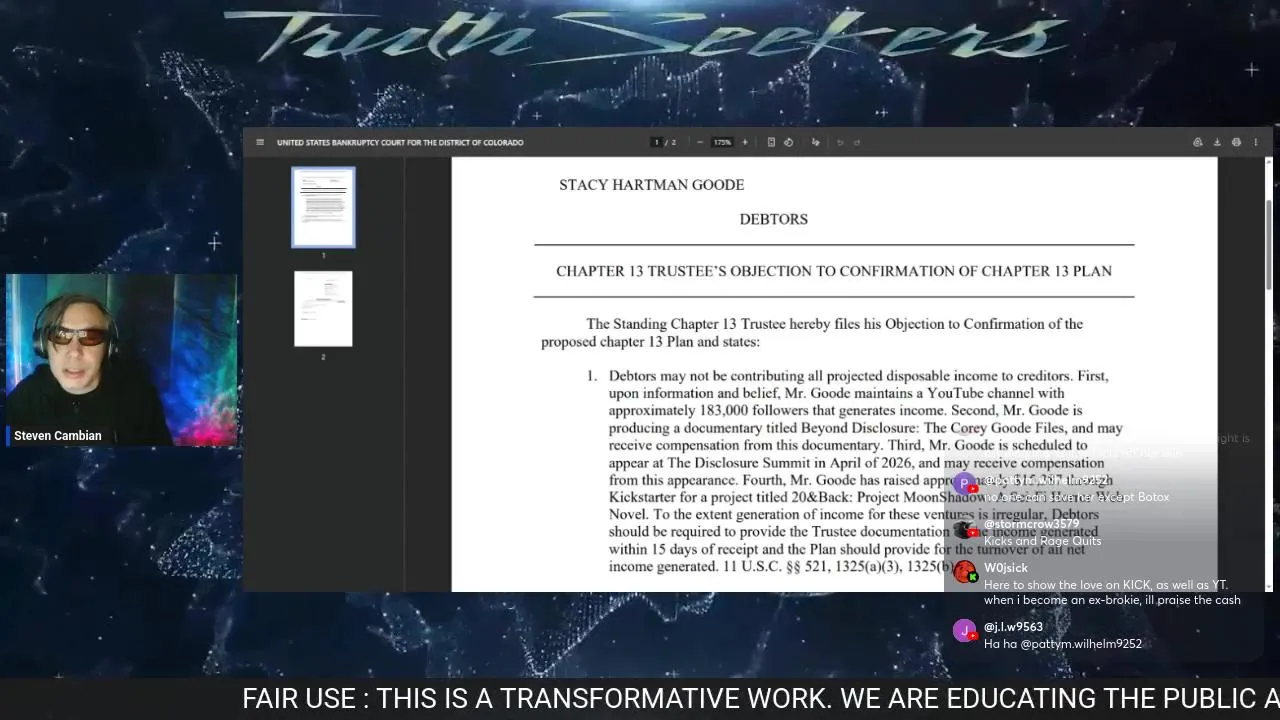Click the icon left of download

point(1198,142)
